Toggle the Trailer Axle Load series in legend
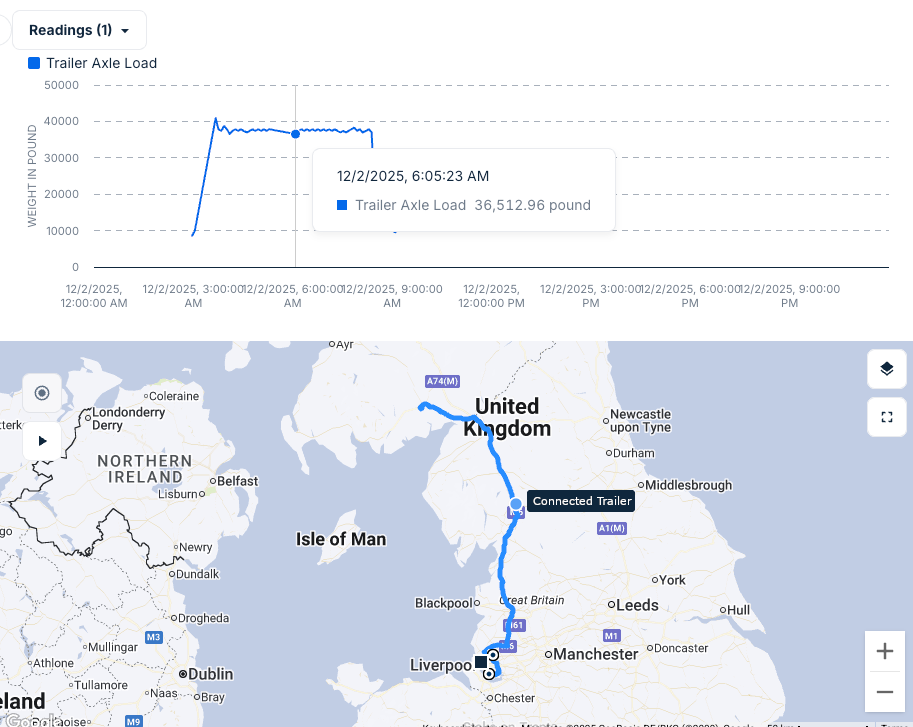Image resolution: width=913 pixels, height=727 pixels. tap(91, 63)
